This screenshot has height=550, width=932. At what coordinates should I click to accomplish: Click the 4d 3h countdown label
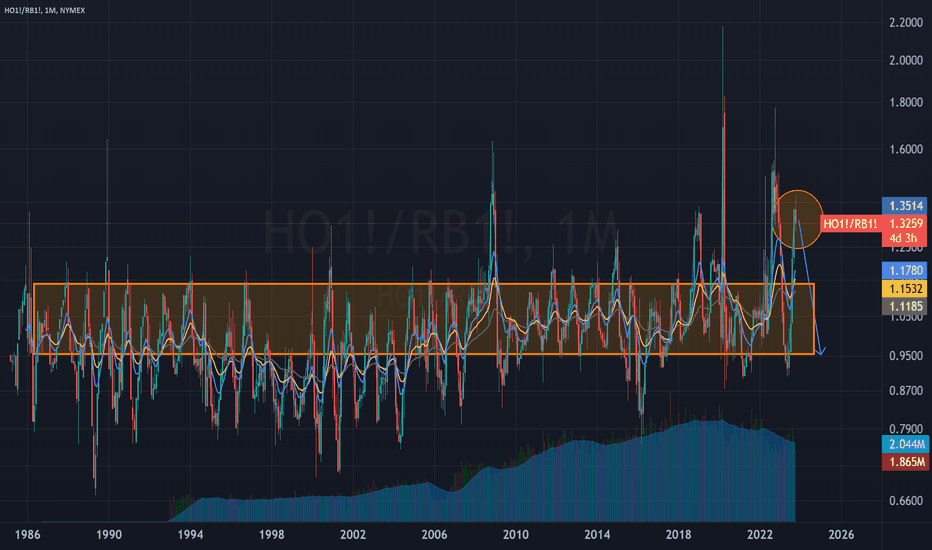[905, 238]
